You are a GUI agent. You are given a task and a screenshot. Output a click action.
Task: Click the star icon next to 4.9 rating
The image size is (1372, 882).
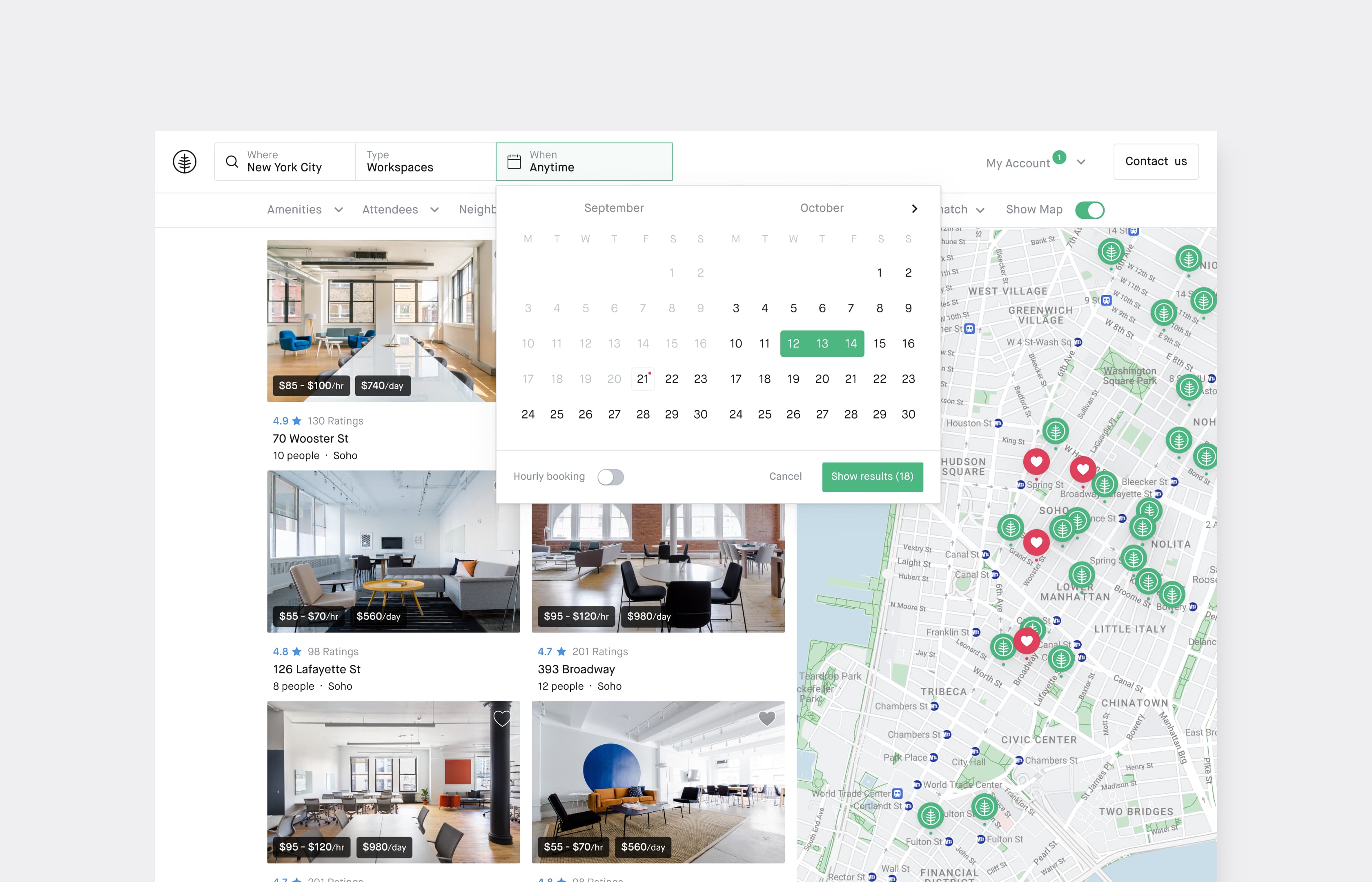click(296, 421)
